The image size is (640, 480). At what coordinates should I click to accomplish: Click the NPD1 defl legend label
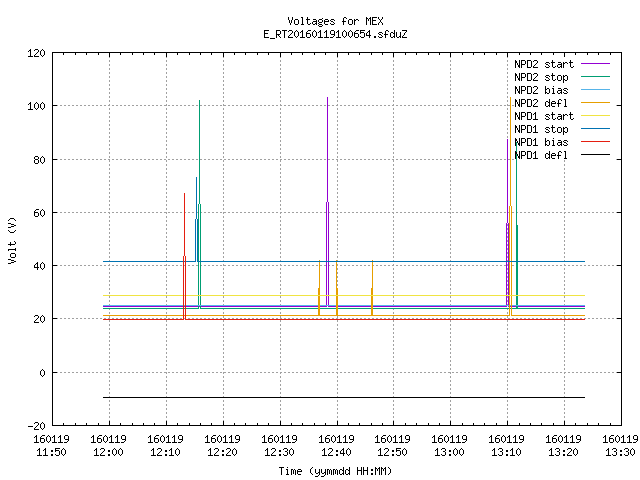541,156
